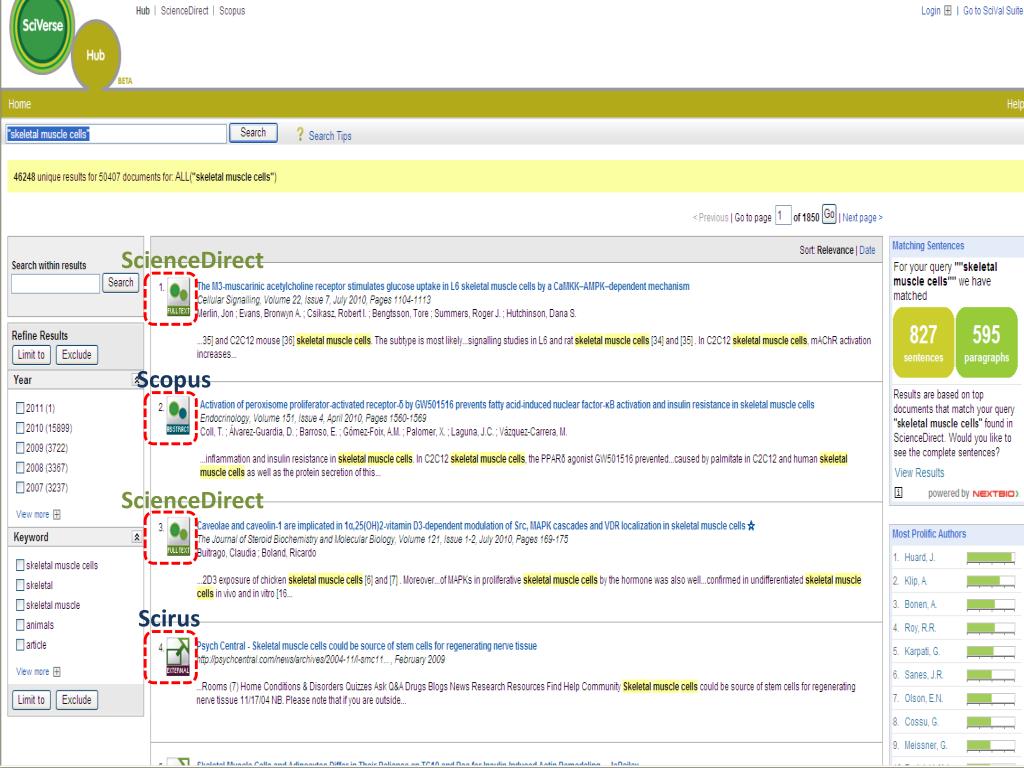Select author Olson, E.N.
The height and width of the screenshot is (768, 1024).
click(923, 698)
